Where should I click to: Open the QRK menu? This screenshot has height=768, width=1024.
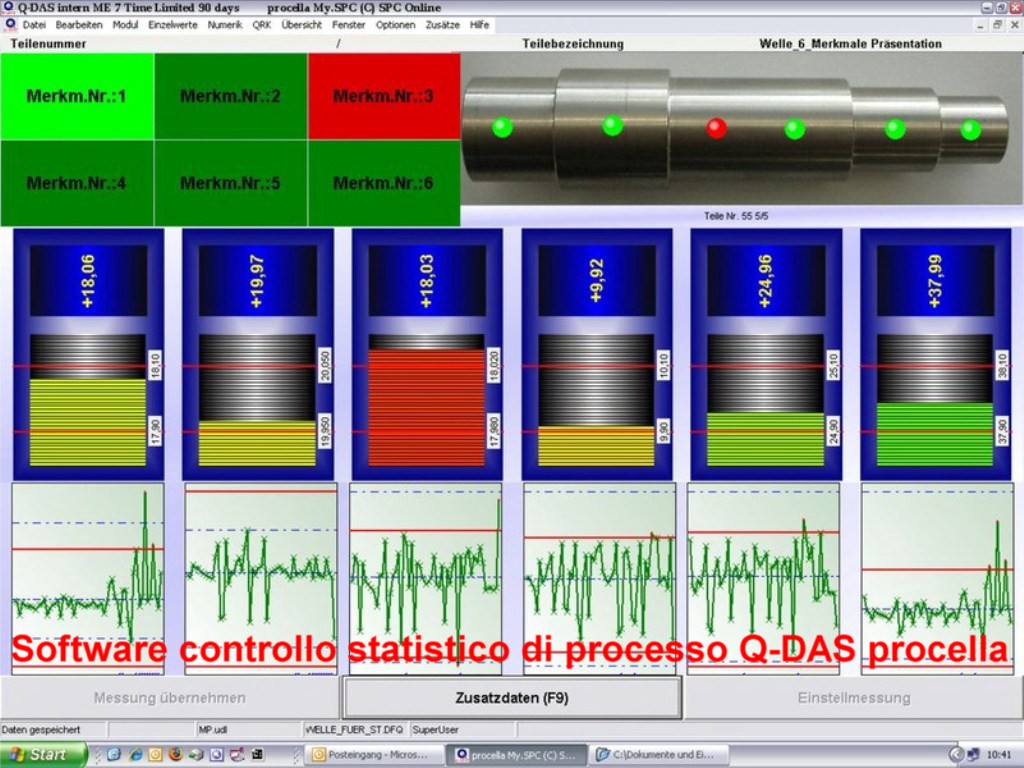(261, 25)
